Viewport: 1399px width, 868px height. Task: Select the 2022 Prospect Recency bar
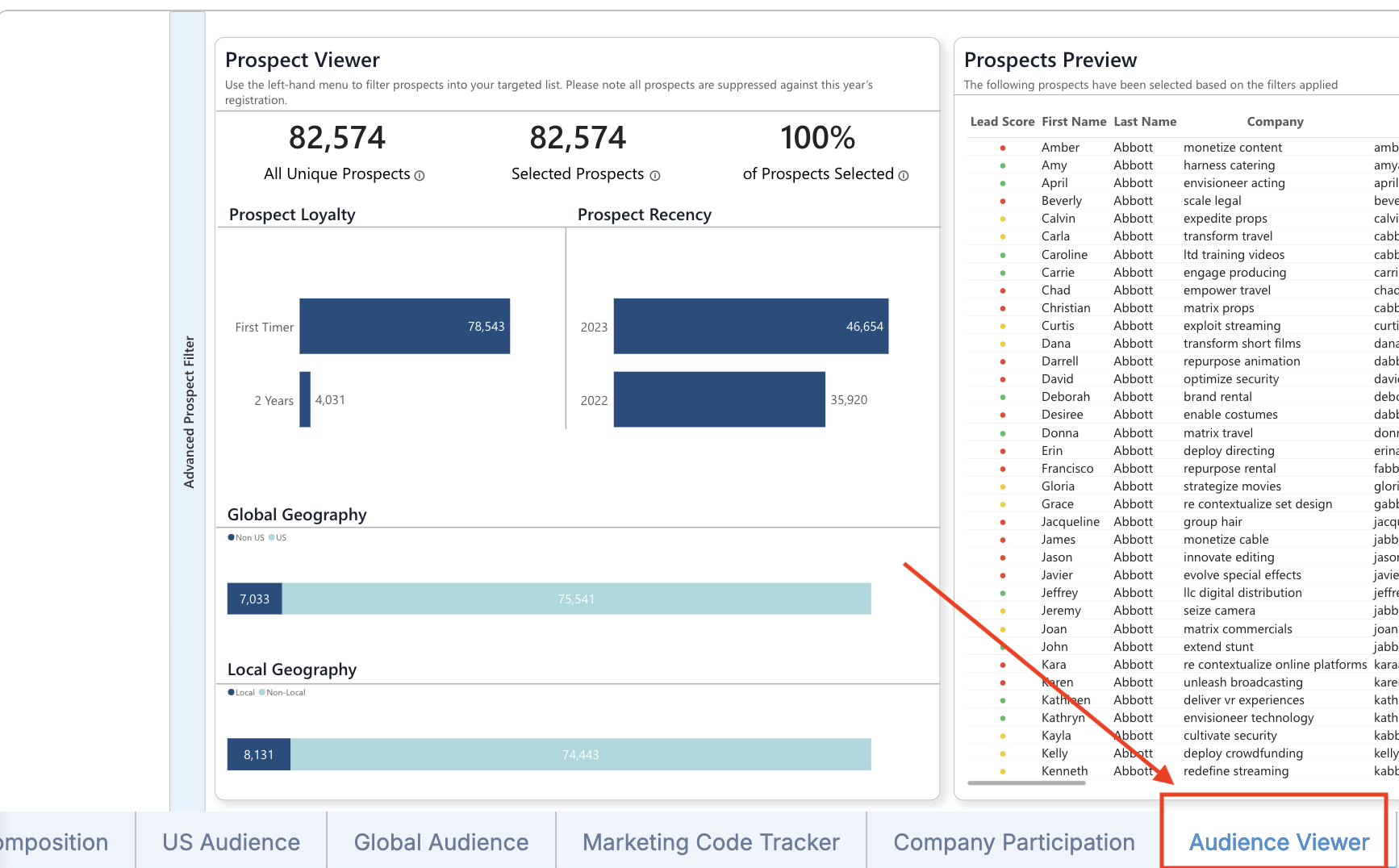pyautogui.click(x=719, y=399)
